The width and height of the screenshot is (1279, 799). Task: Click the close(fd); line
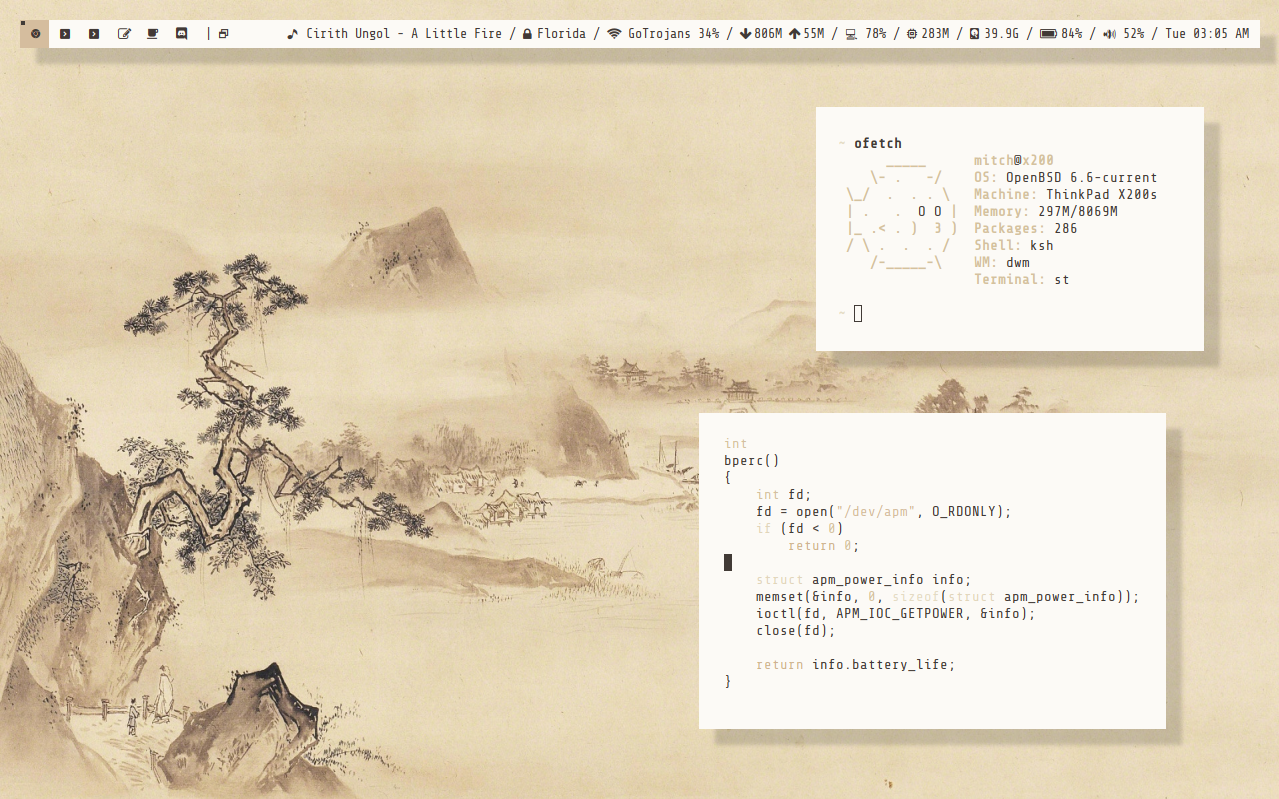[796, 630]
